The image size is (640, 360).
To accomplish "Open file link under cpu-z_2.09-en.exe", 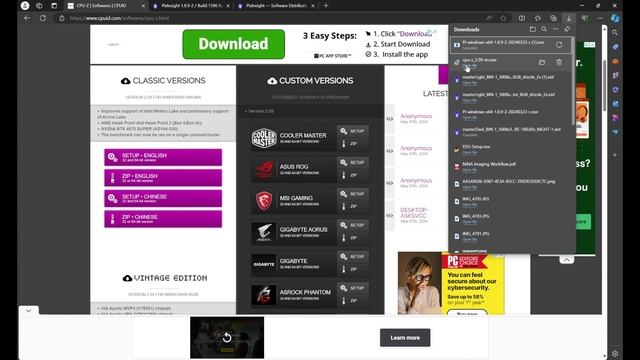I will pos(470,65).
